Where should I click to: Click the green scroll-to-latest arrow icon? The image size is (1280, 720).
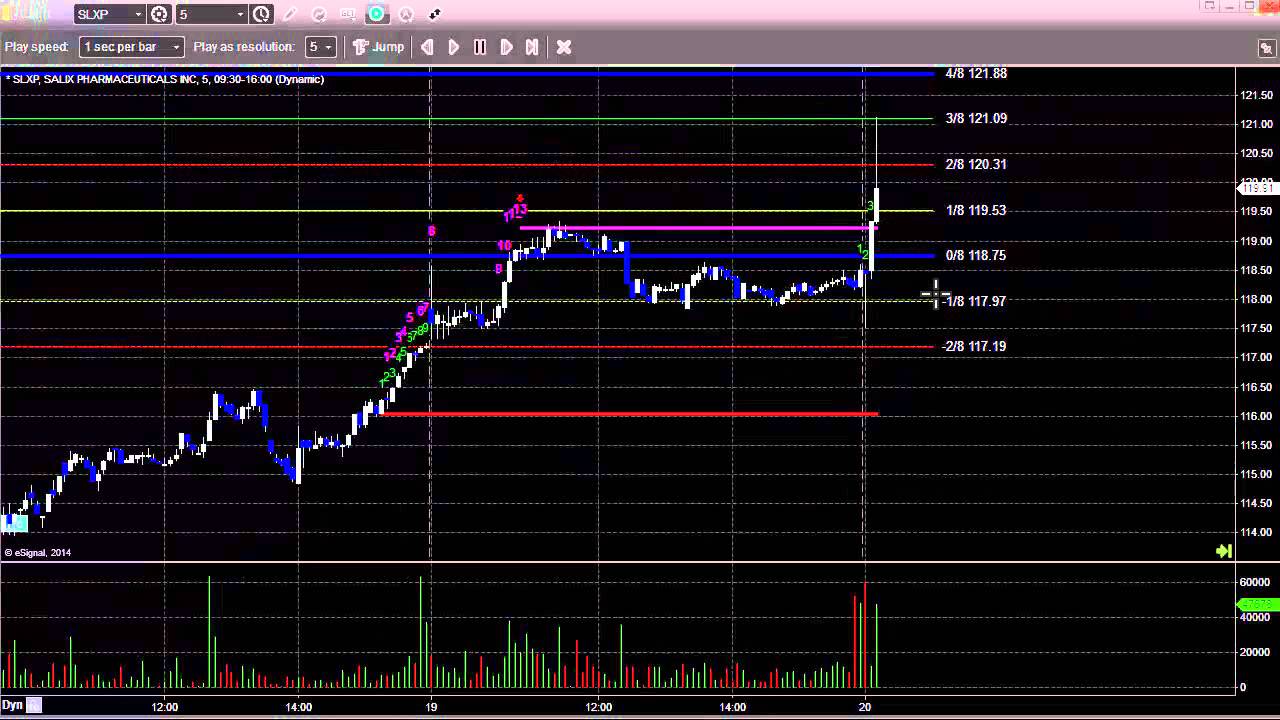1223,551
